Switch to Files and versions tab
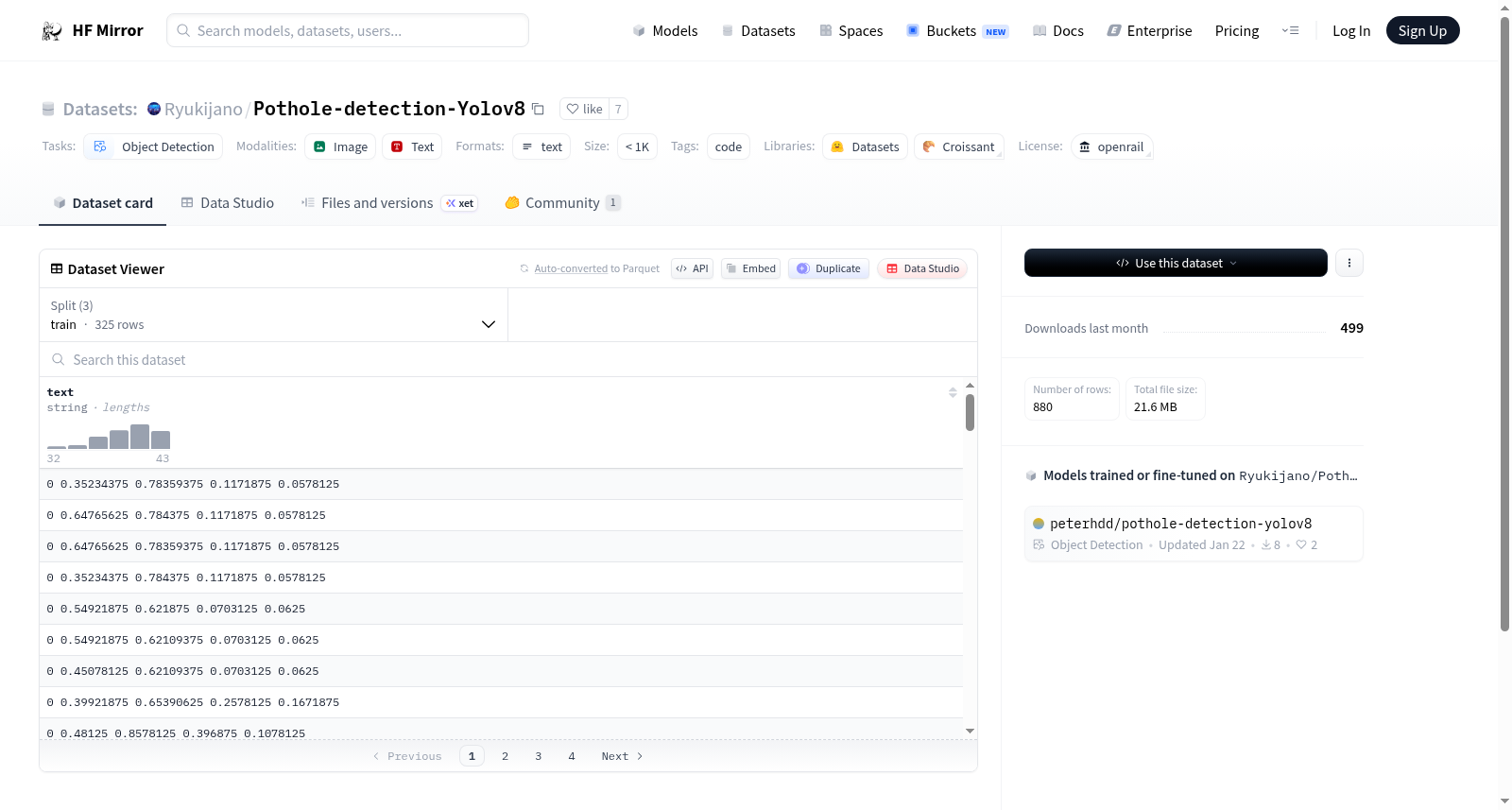The image size is (1512, 810). pyautogui.click(x=389, y=203)
